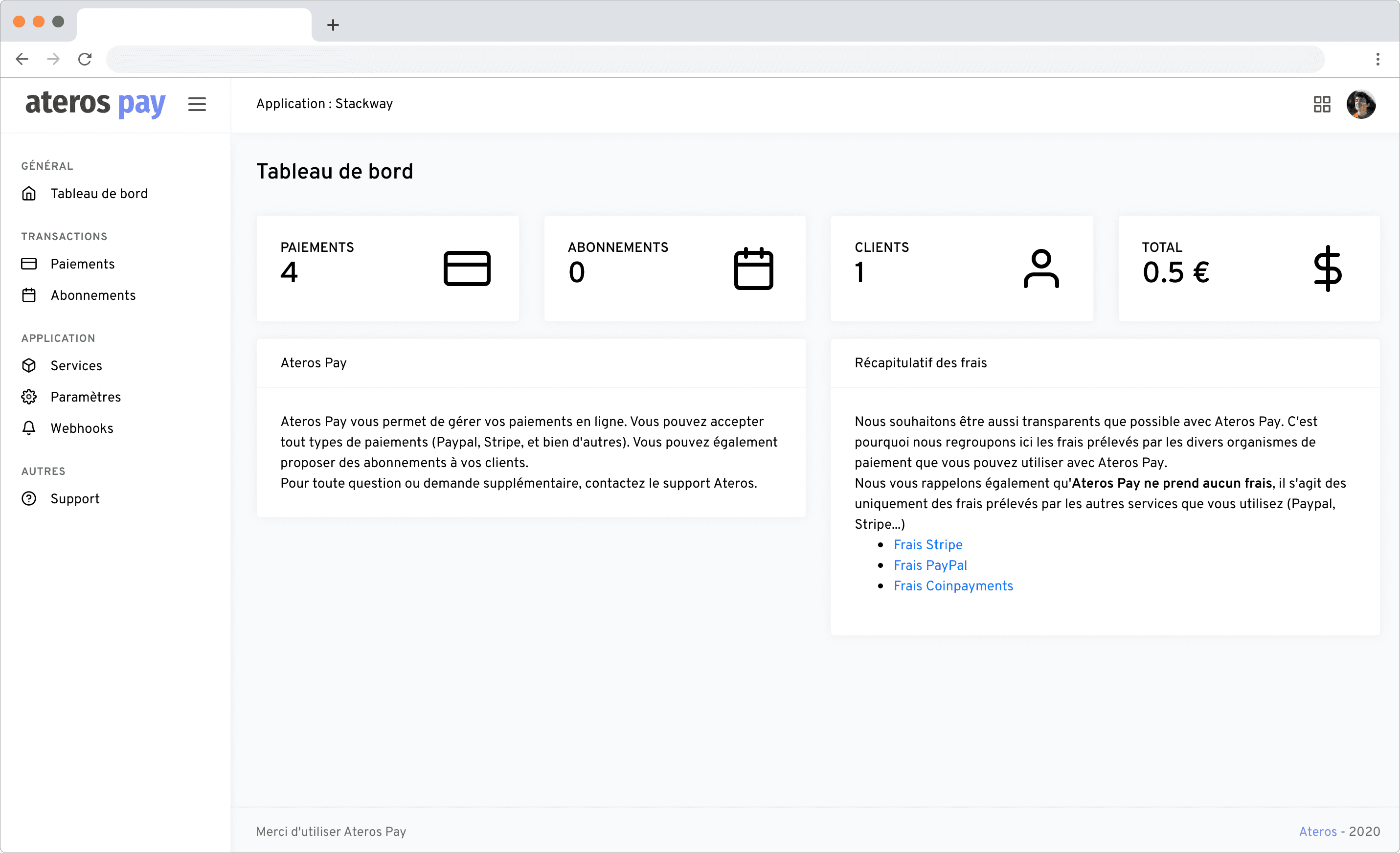The width and height of the screenshot is (1400, 853).
Task: Click the home icon beside Tableau de bord
Action: 29,194
